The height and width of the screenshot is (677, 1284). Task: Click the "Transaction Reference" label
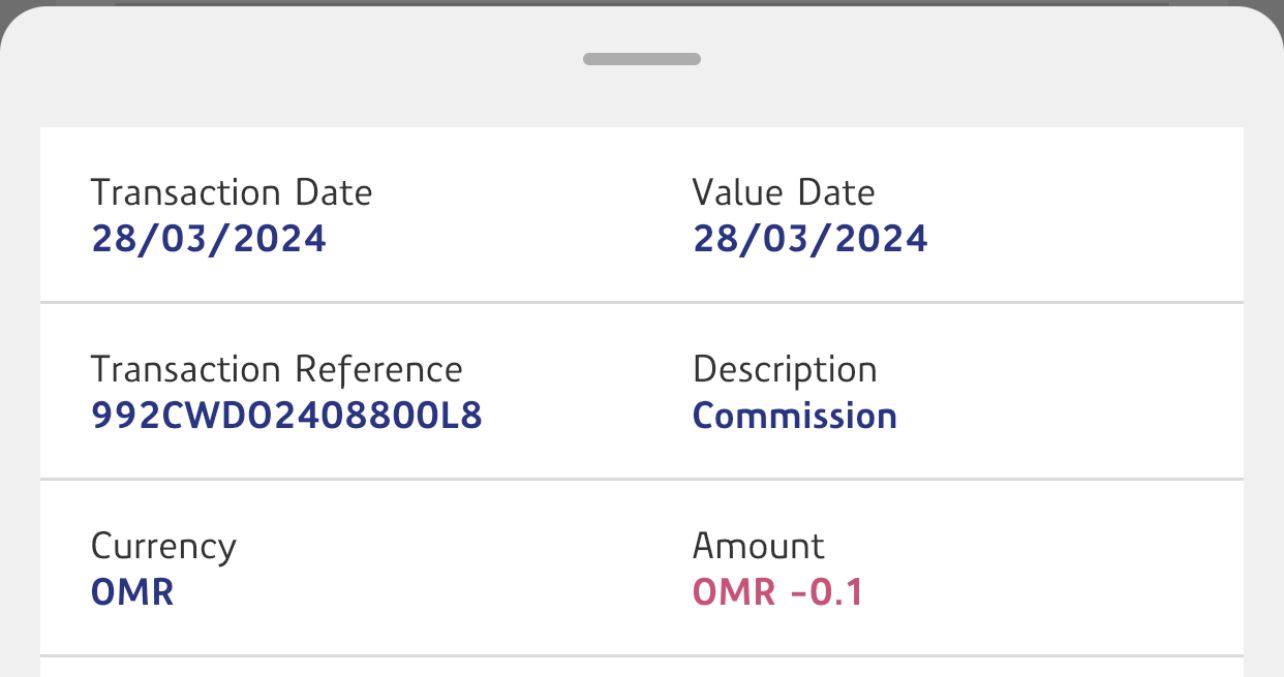point(276,369)
